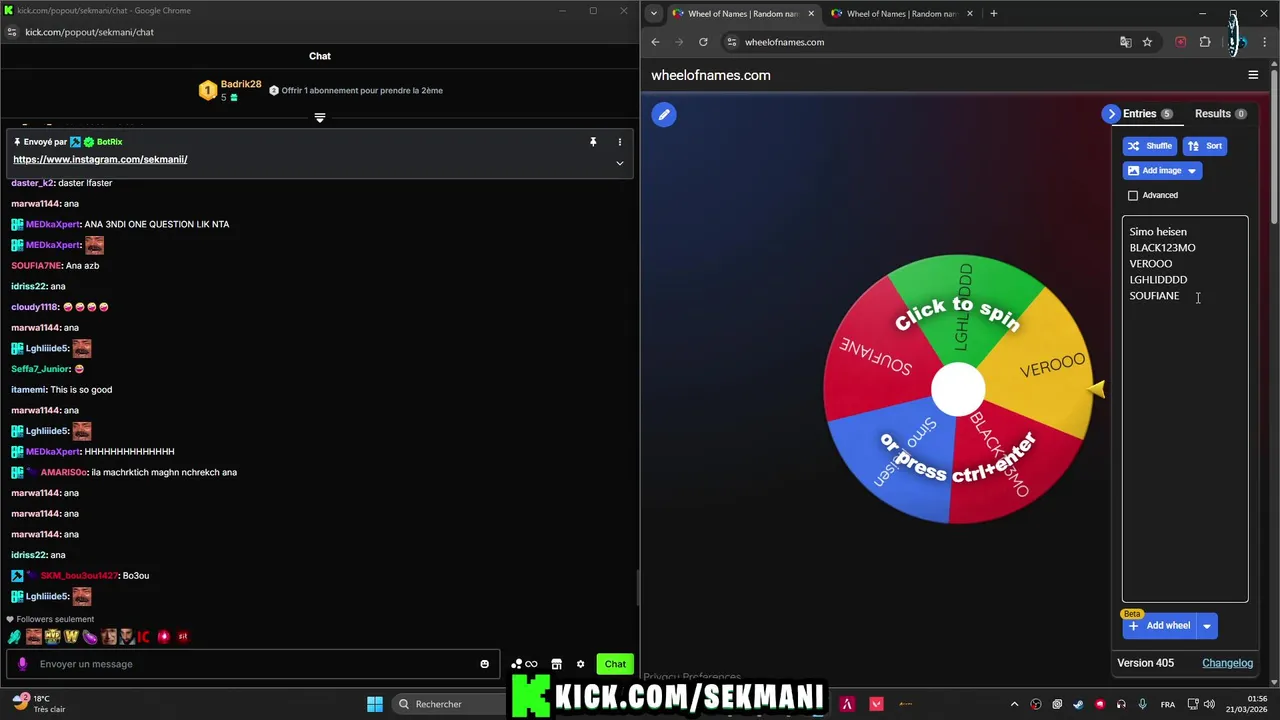1280x720 pixels.
Task: Collapse pinned message with chevron
Action: tap(619, 163)
